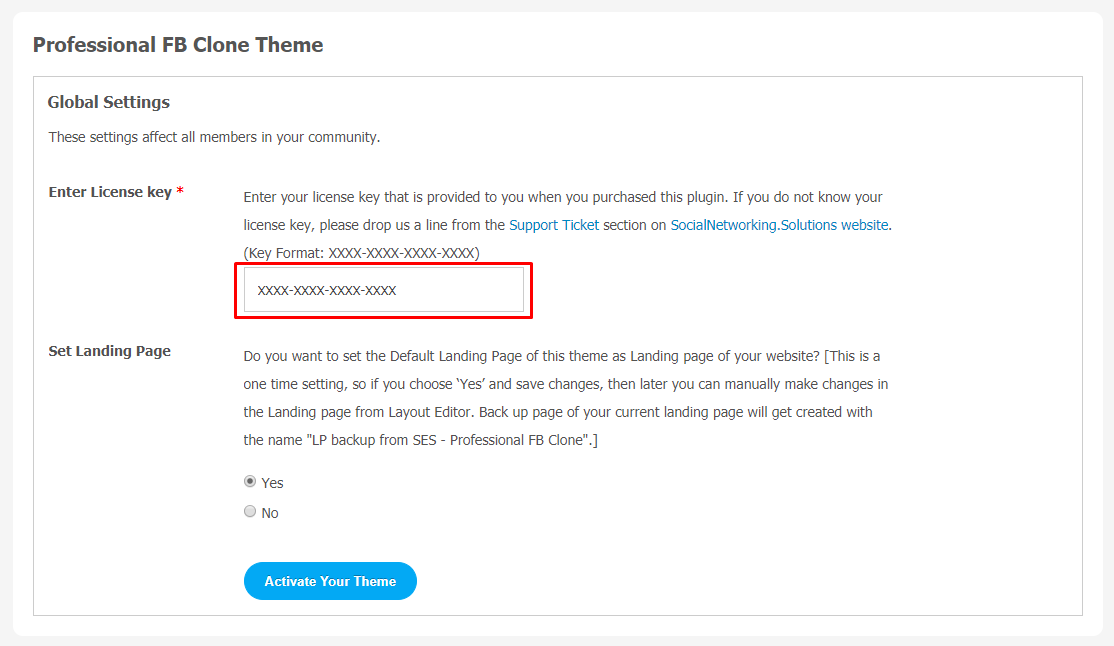The width and height of the screenshot is (1114, 646).
Task: Open the Support Ticket link
Action: coord(553,225)
